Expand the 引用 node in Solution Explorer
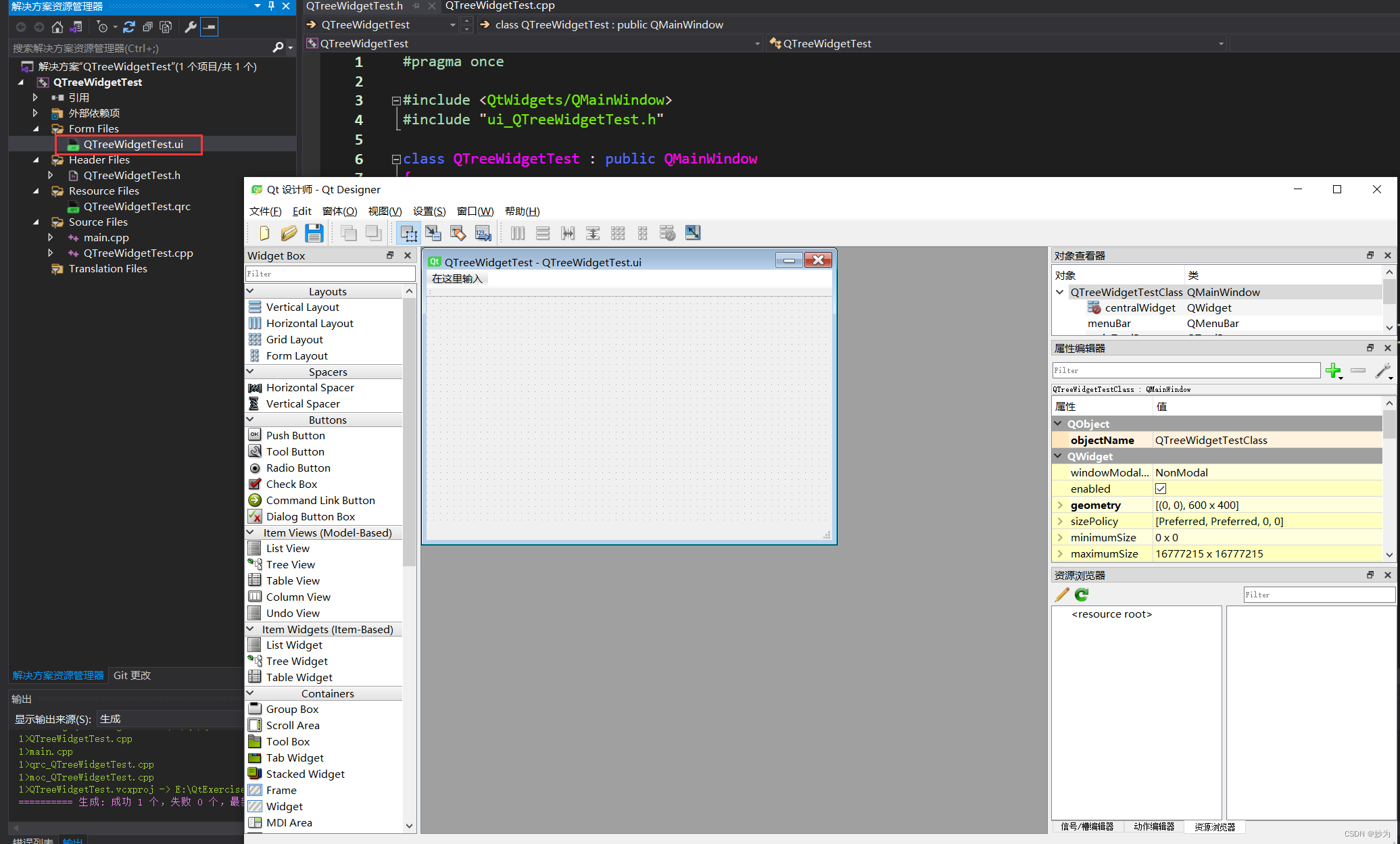The height and width of the screenshot is (844, 1400). coord(36,97)
